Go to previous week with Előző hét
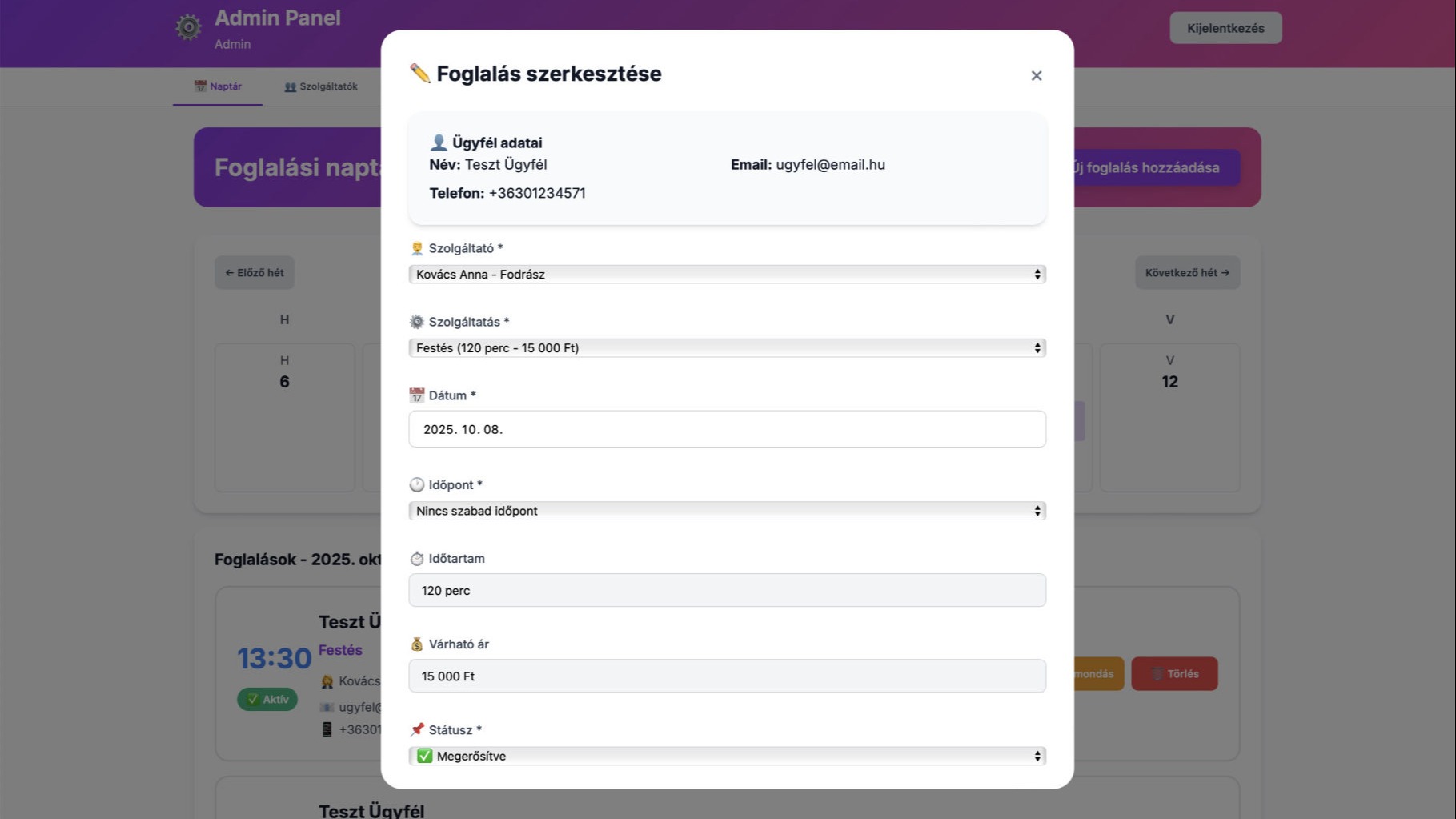 [255, 273]
